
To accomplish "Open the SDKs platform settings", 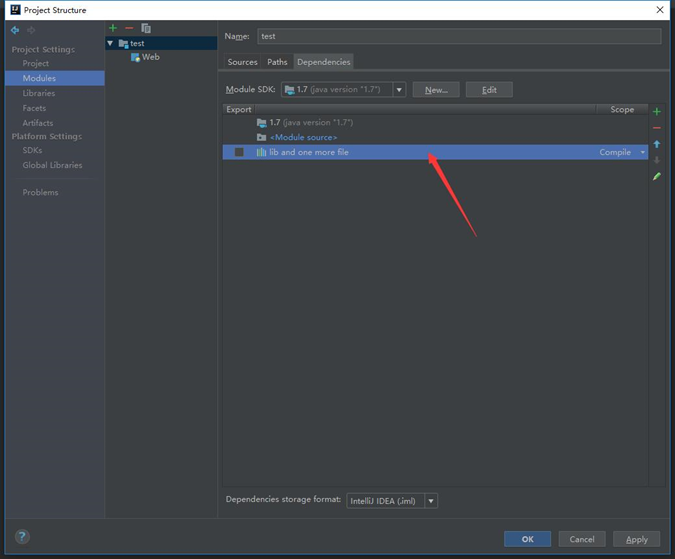I will pos(32,150).
